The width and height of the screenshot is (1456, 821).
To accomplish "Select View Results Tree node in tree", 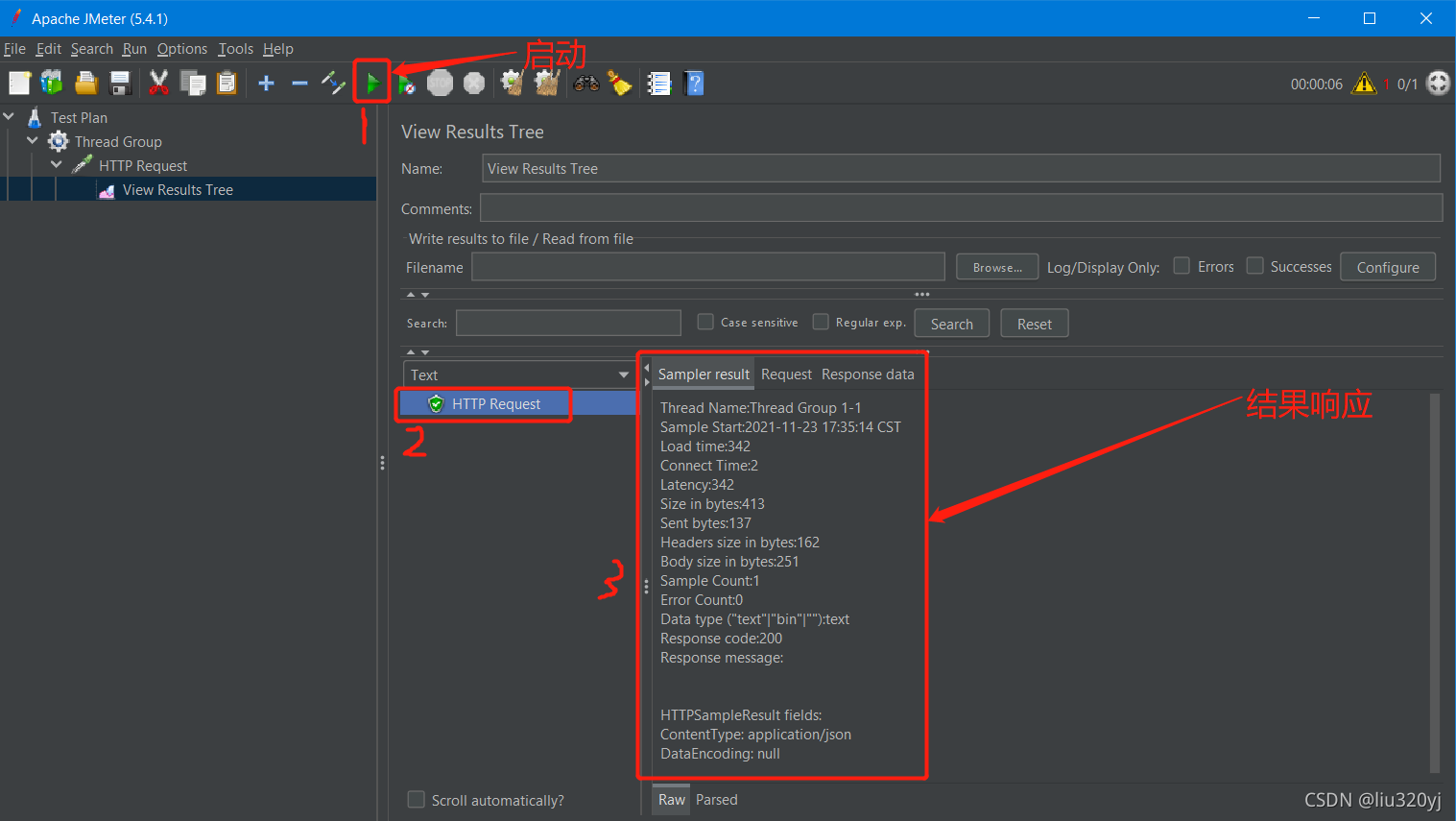I will click(x=178, y=189).
